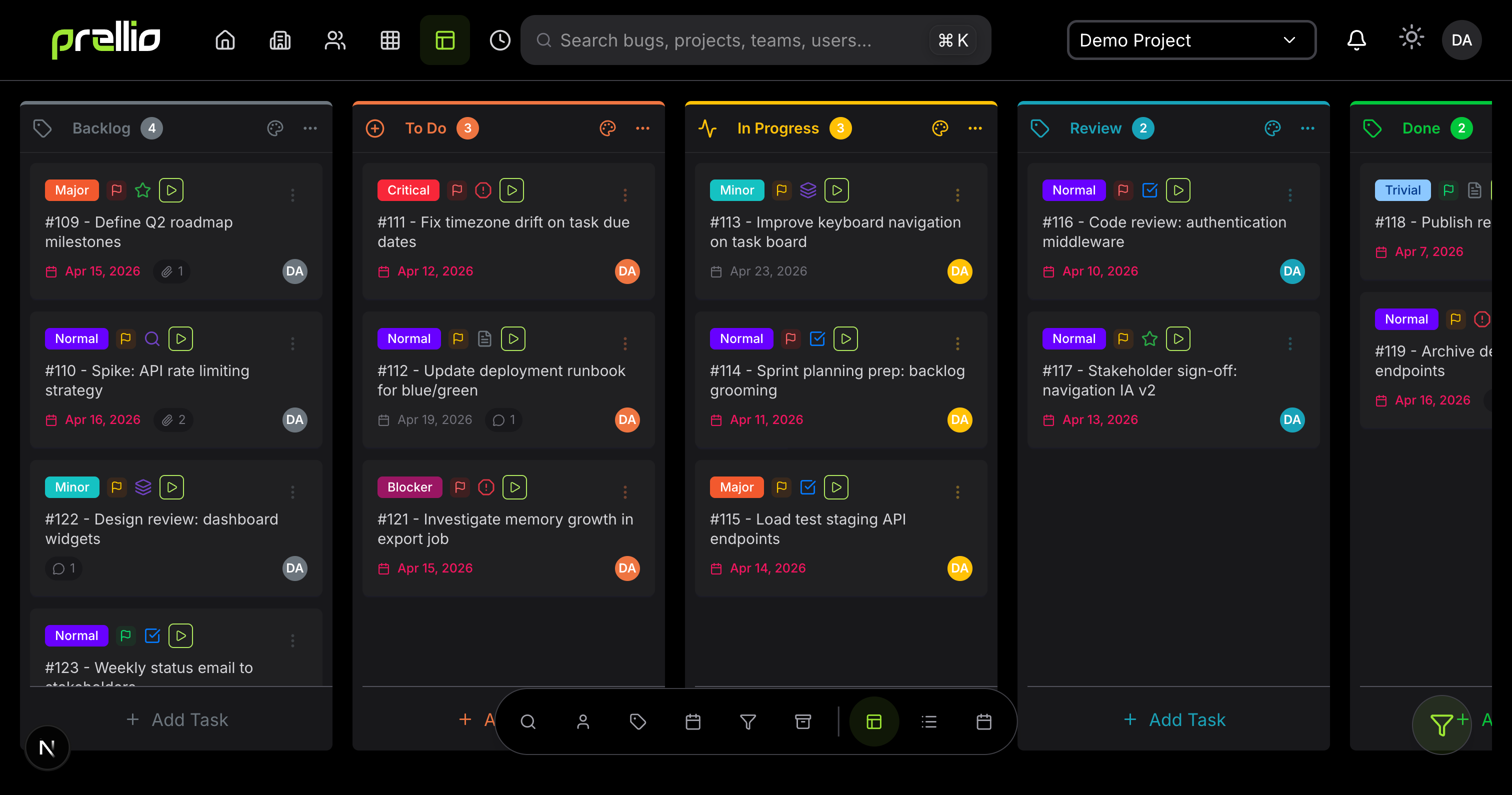This screenshot has height=795, width=1512.
Task: Click the flag icon on task #113
Action: click(x=782, y=190)
